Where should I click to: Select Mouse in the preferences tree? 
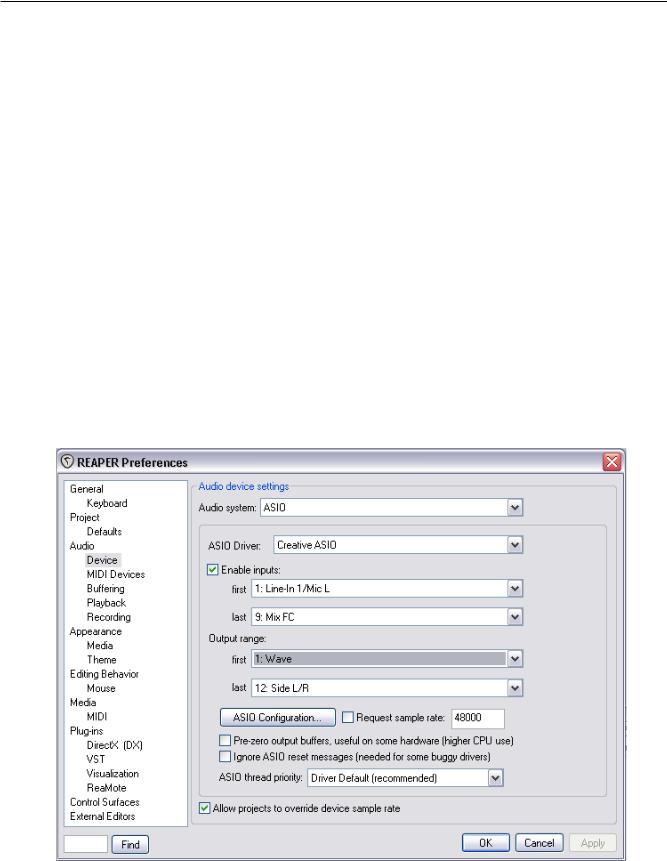[100, 688]
